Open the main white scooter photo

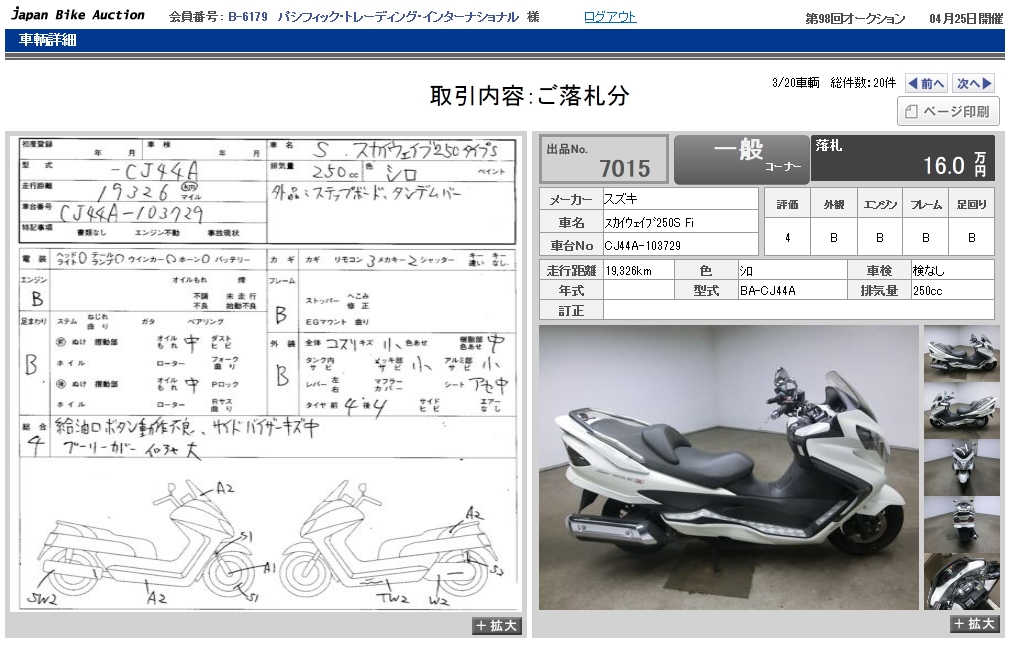[x=728, y=467]
